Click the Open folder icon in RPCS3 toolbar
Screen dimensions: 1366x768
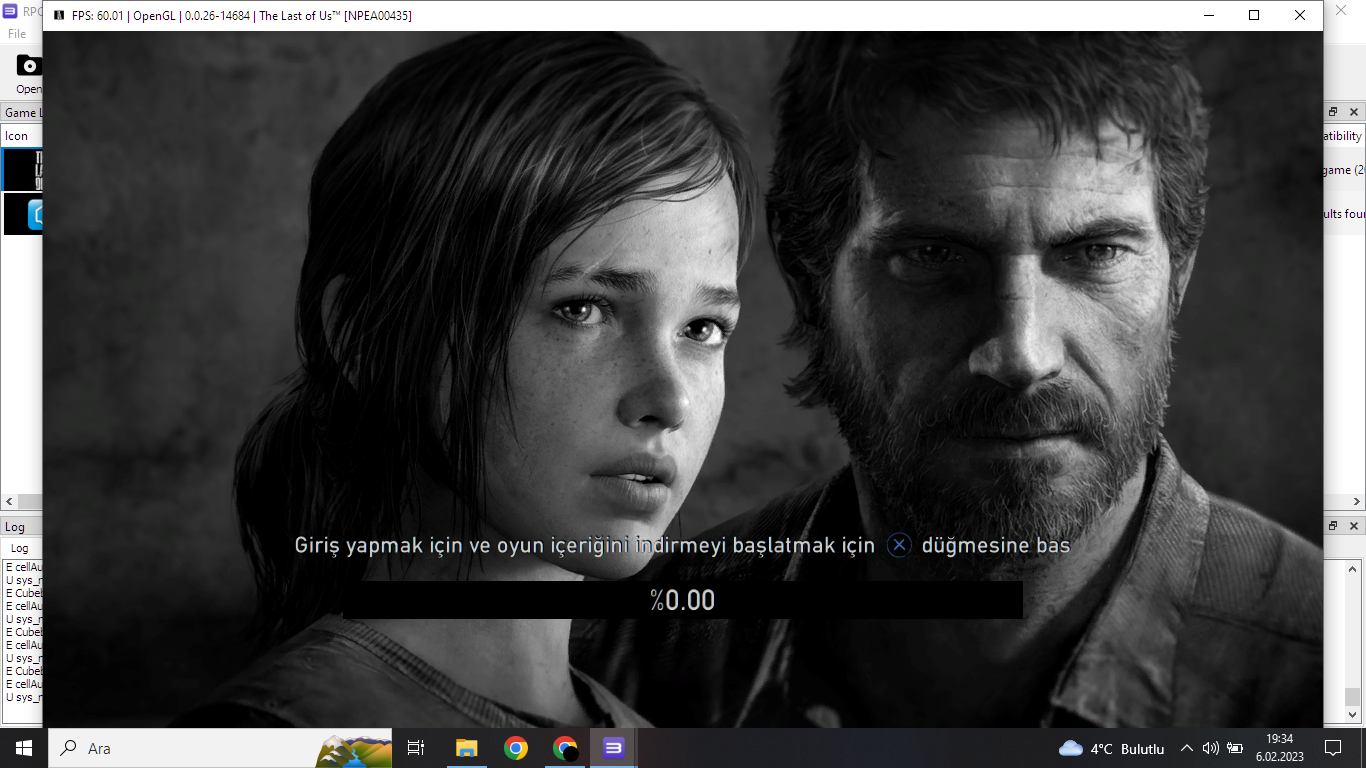[x=29, y=65]
